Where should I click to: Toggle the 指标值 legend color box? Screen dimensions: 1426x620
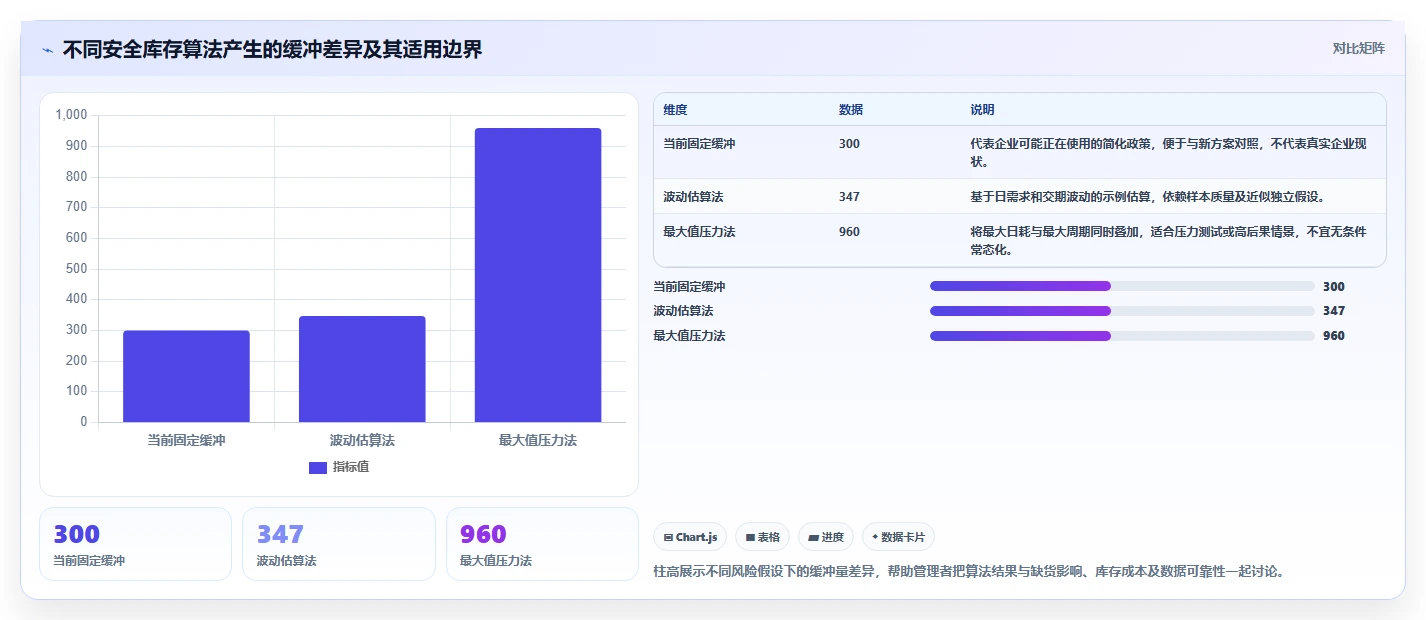tap(318, 467)
